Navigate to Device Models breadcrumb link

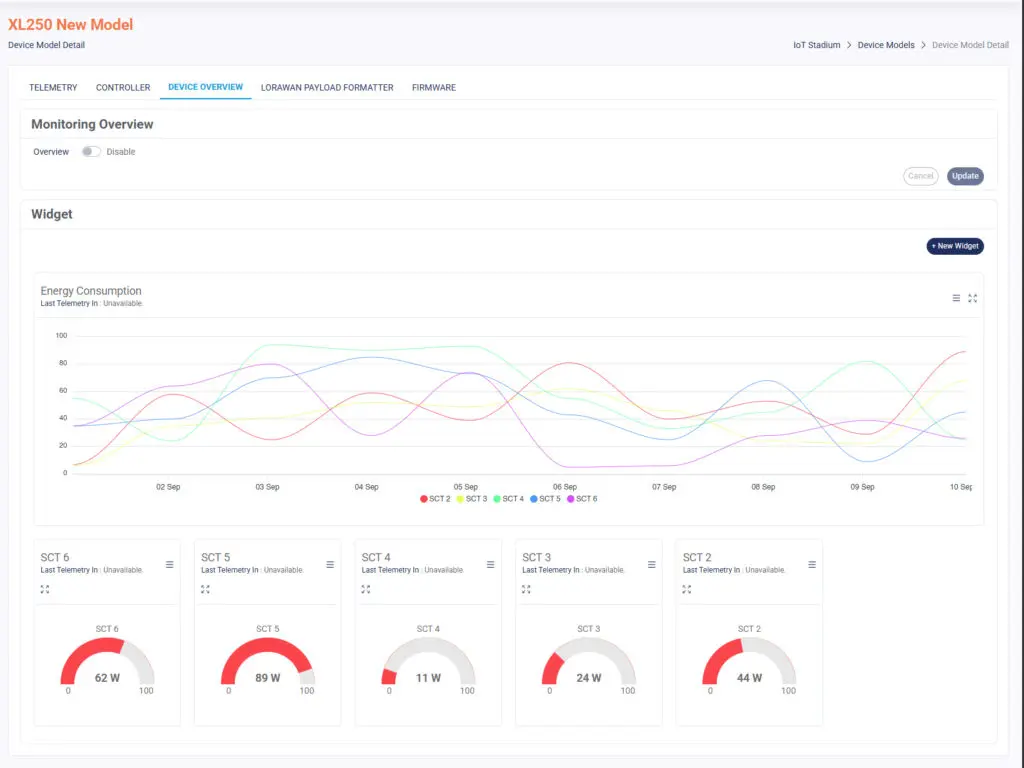pos(886,45)
